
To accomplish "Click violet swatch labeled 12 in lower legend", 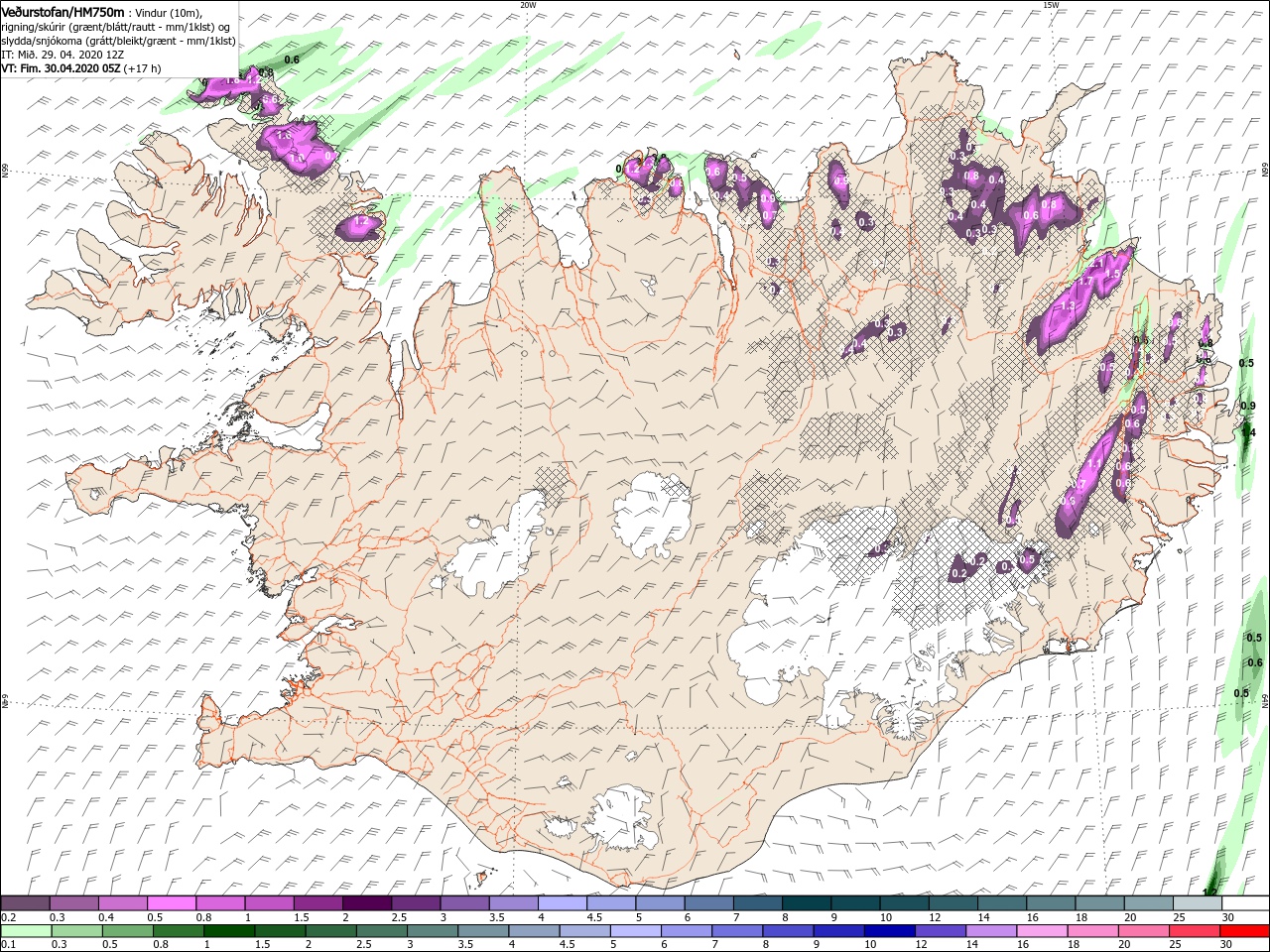I will (x=939, y=931).
